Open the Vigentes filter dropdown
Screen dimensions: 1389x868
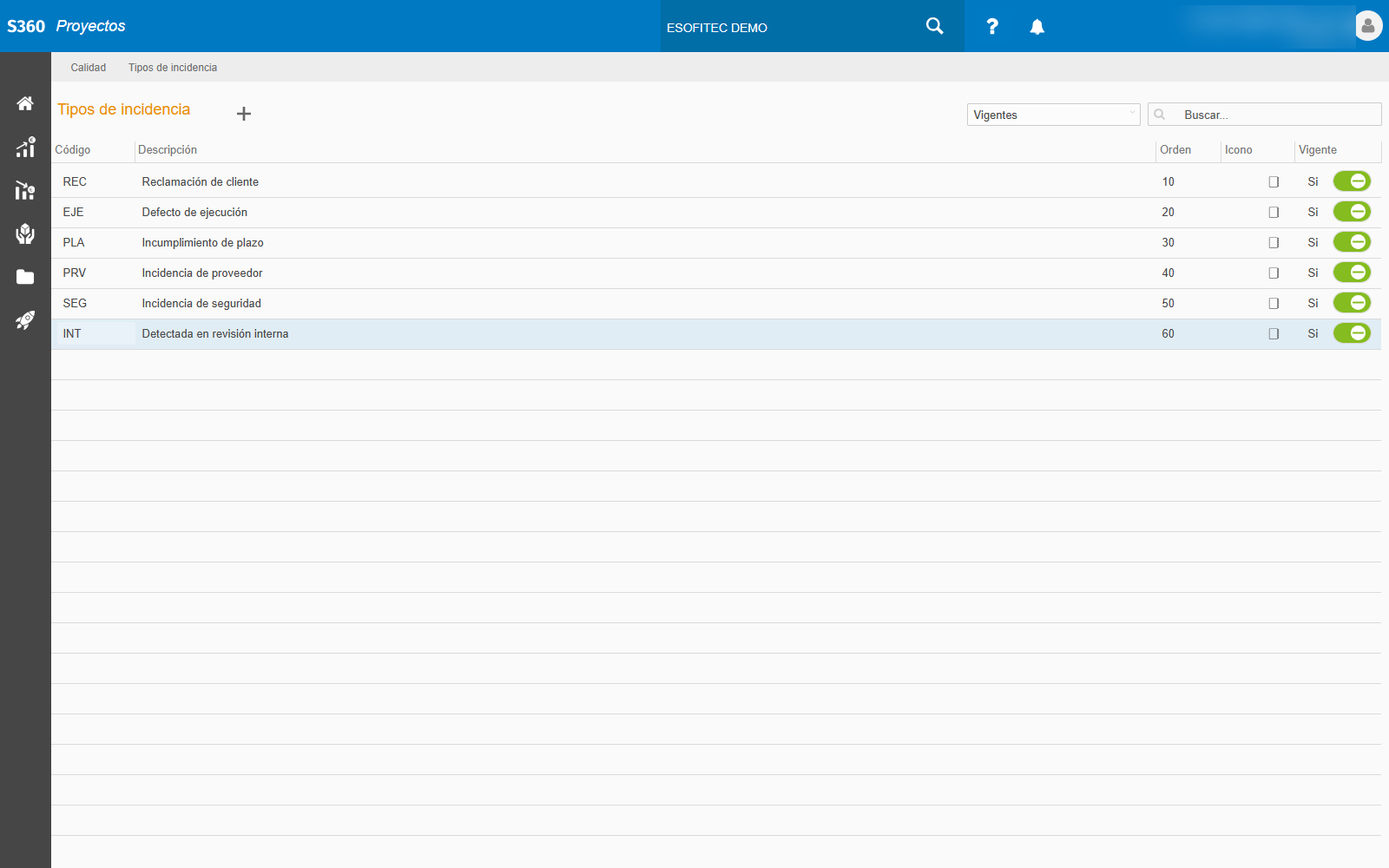1053,115
